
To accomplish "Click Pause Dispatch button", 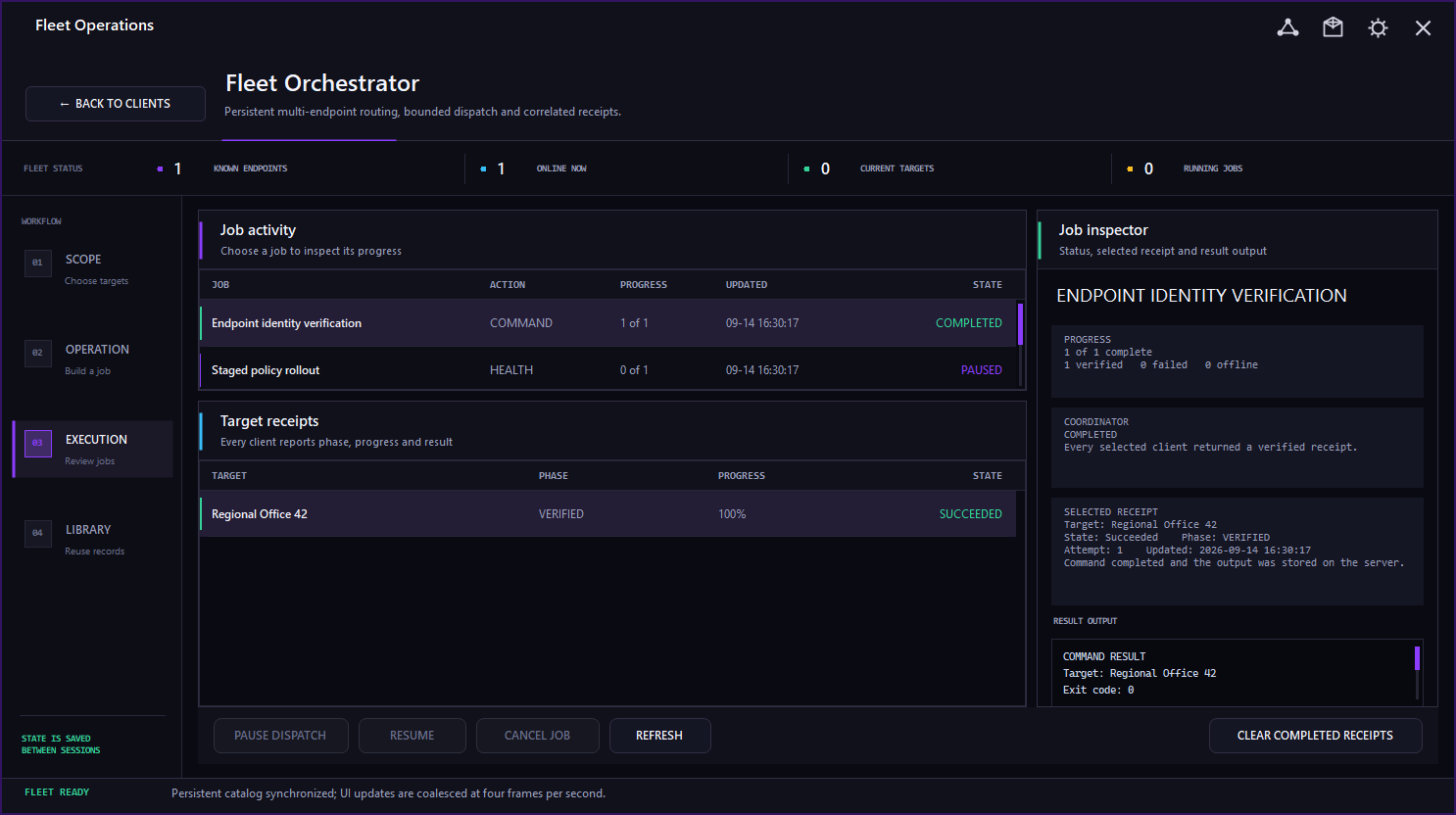I will click(x=280, y=736).
